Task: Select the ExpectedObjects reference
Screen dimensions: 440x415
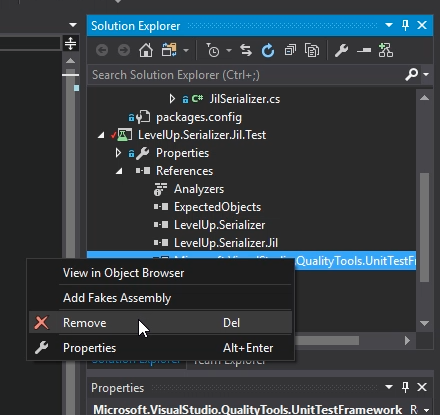Action: pos(217,207)
